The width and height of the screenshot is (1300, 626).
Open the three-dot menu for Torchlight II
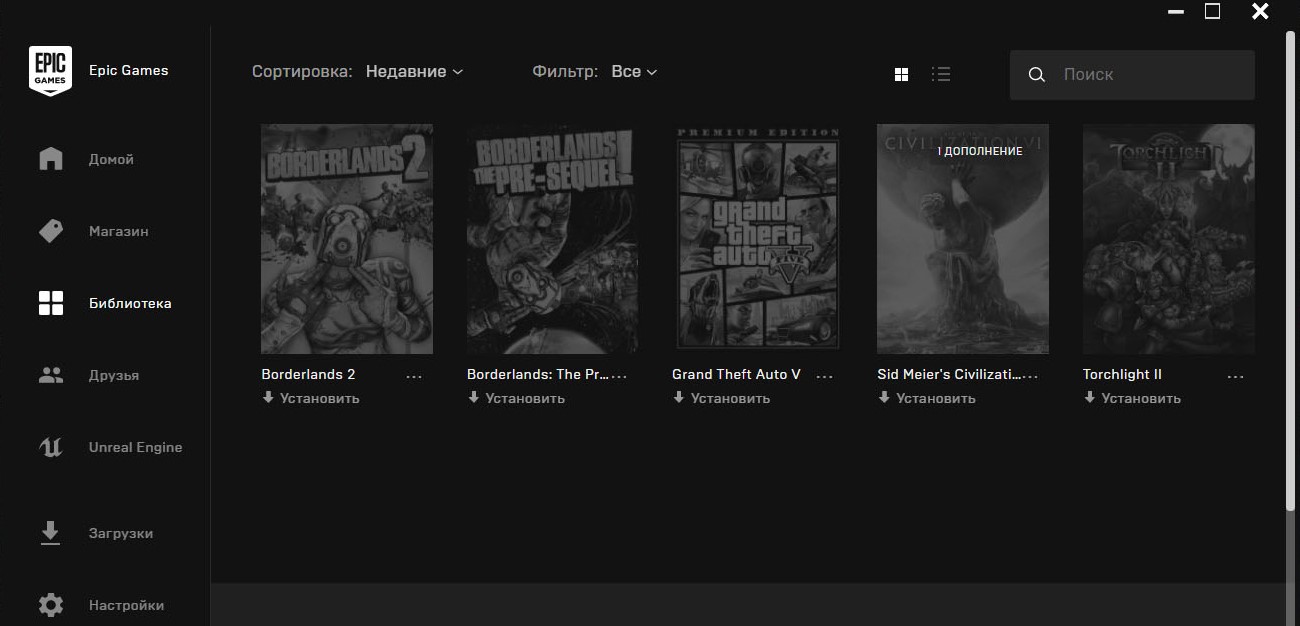click(1235, 376)
